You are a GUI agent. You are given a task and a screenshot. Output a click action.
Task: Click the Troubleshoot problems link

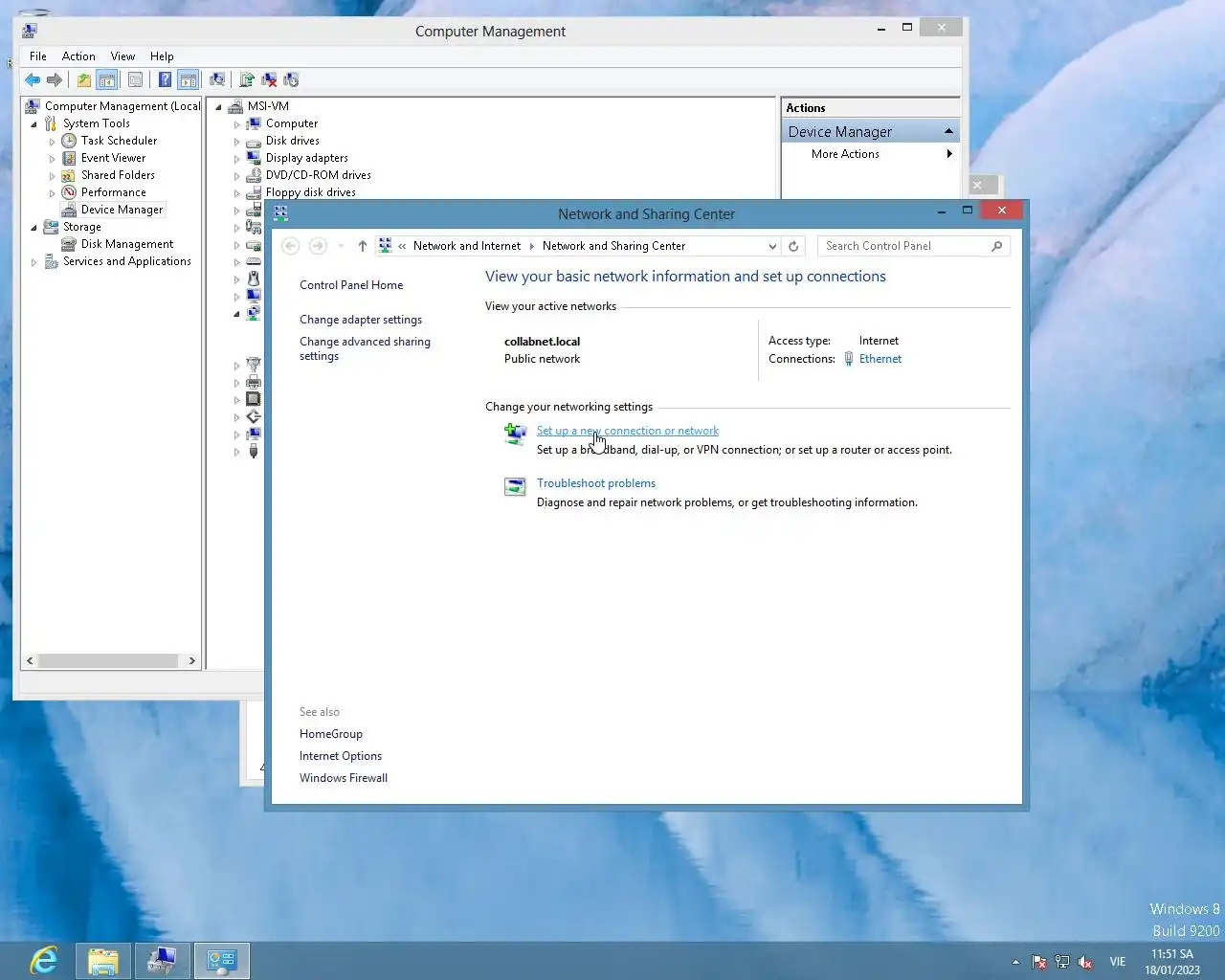(x=596, y=483)
